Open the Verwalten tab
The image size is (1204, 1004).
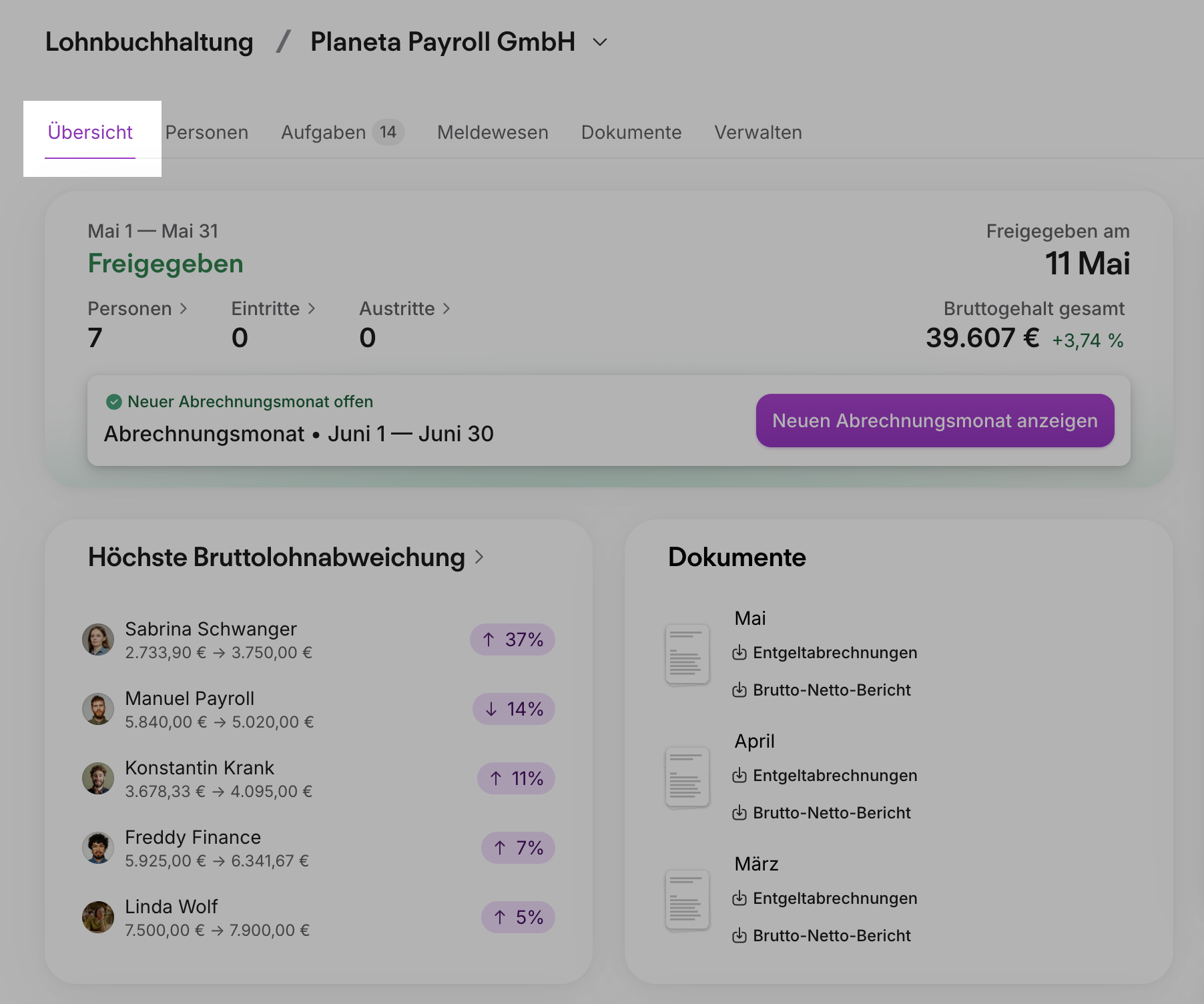pyautogui.click(x=758, y=132)
